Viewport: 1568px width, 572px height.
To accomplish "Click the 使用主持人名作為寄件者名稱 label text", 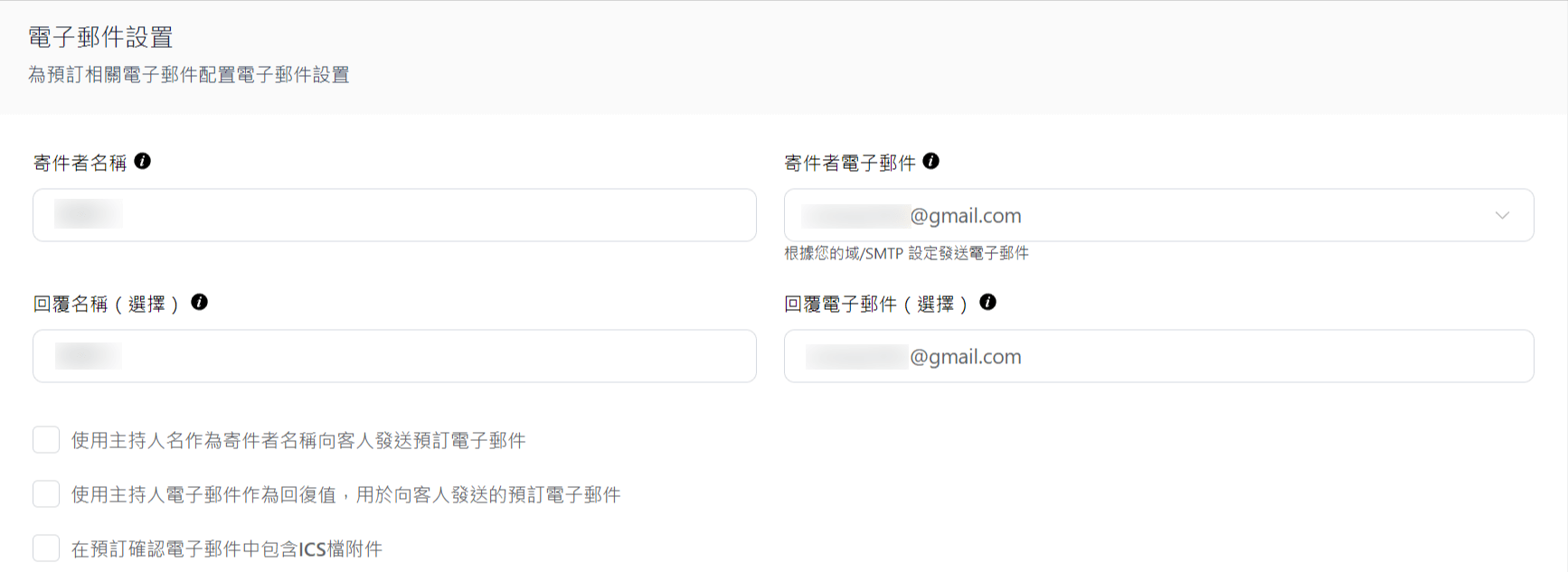I will pyautogui.click(x=298, y=441).
